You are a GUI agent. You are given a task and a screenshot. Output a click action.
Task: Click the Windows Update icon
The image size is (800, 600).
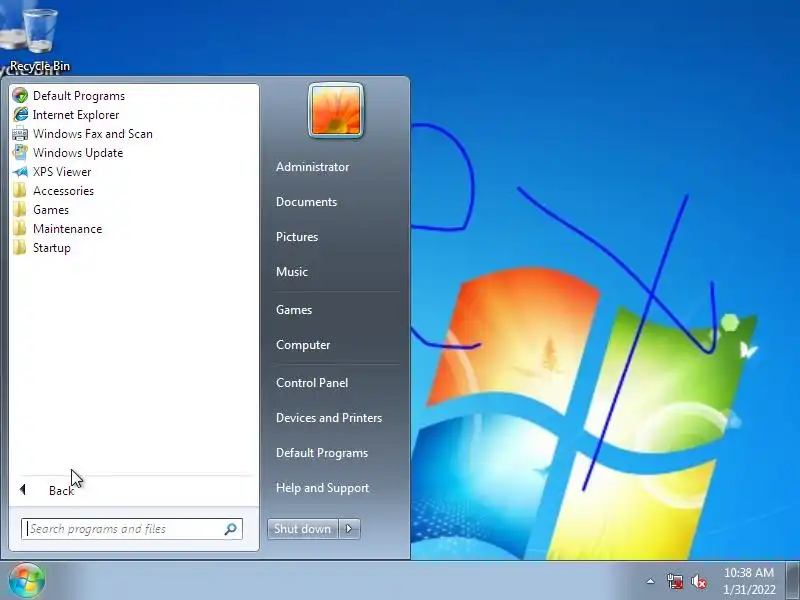20,153
